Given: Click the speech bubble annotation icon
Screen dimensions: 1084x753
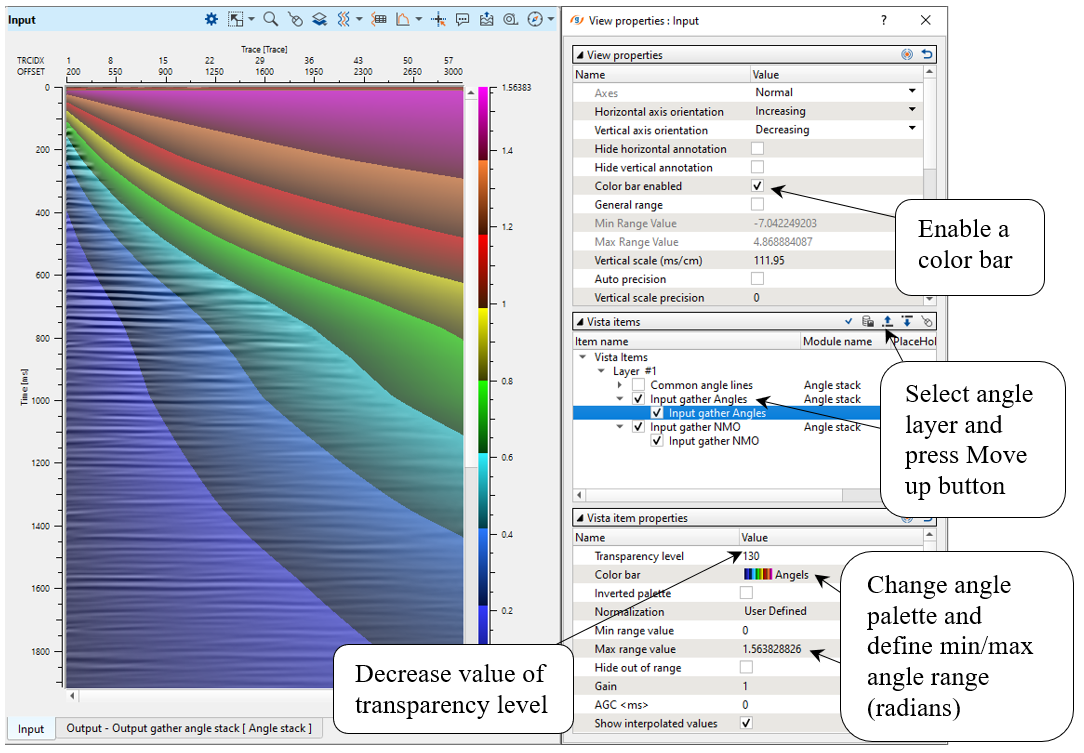Looking at the screenshot, I should tap(463, 19).
